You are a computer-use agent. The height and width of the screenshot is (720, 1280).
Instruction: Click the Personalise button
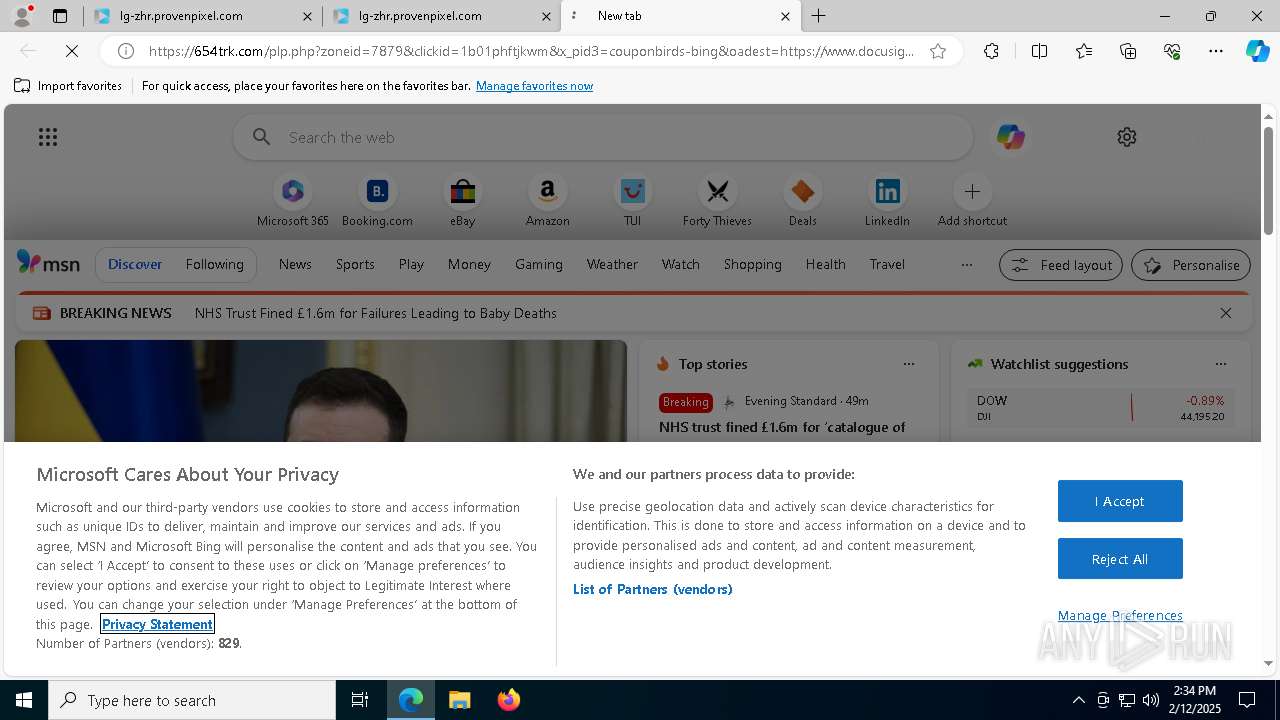(x=1191, y=265)
